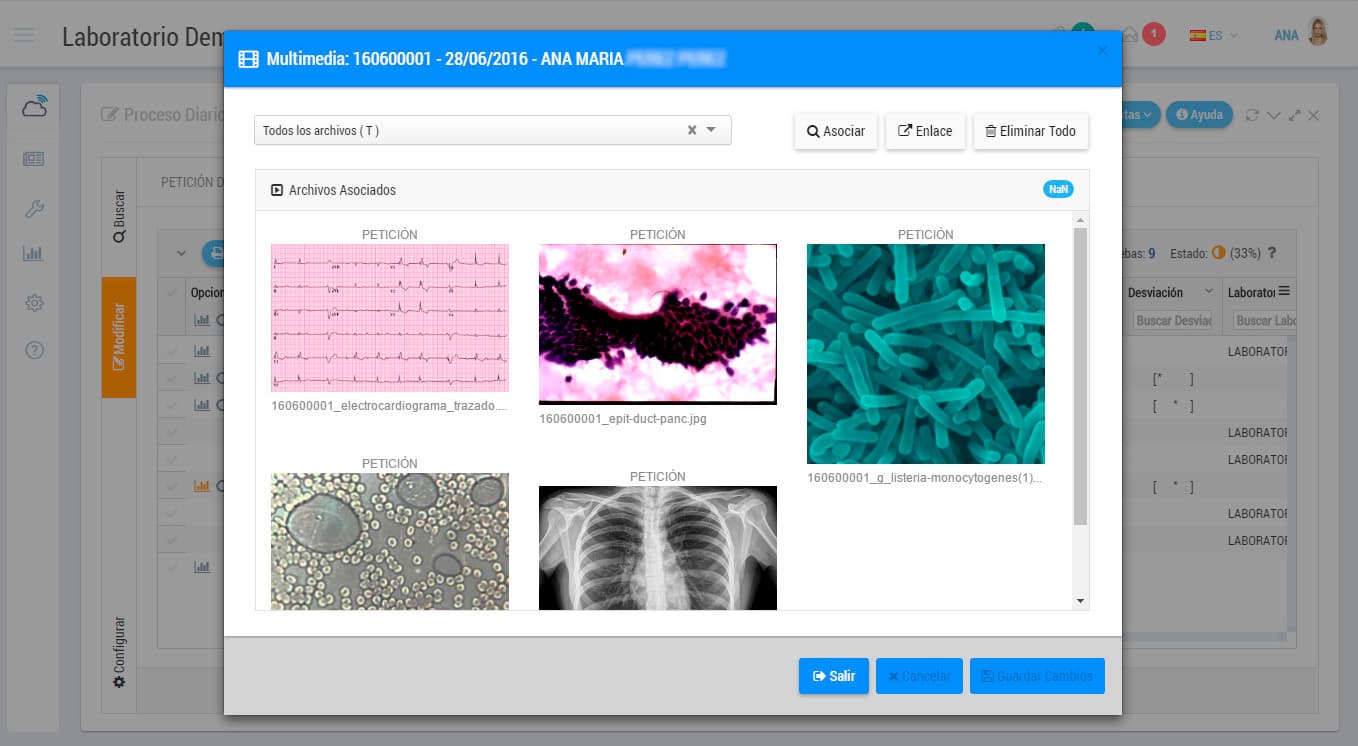
Task: Click Eliminar Todo button
Action: [1030, 131]
